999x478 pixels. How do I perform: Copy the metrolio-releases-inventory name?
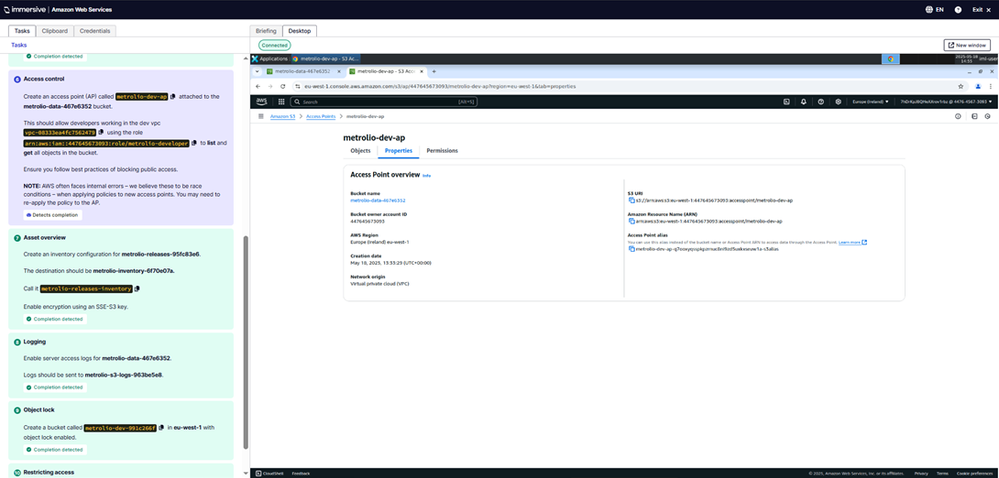click(138, 289)
